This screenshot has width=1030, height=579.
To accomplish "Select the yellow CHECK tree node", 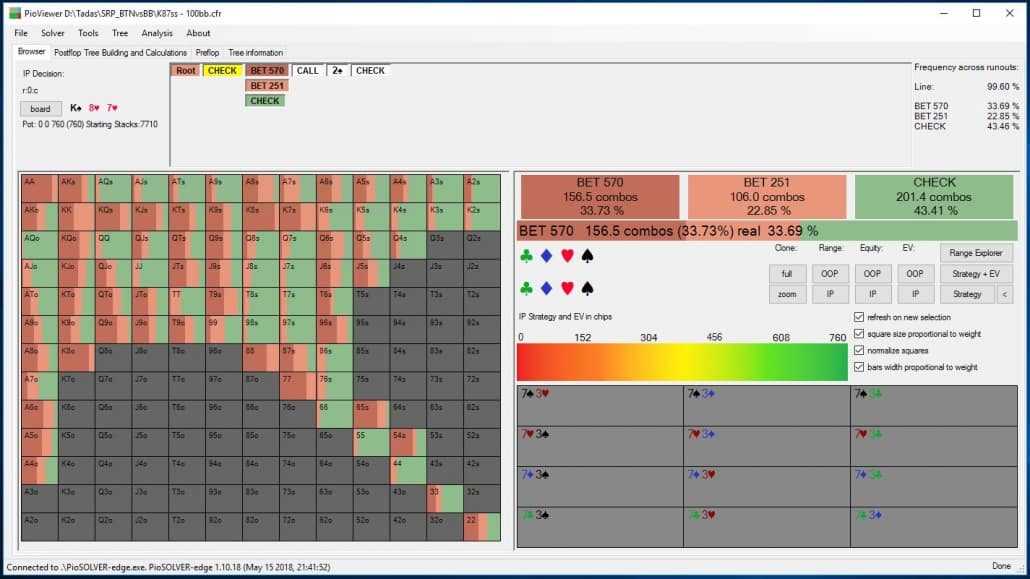I will coord(222,70).
